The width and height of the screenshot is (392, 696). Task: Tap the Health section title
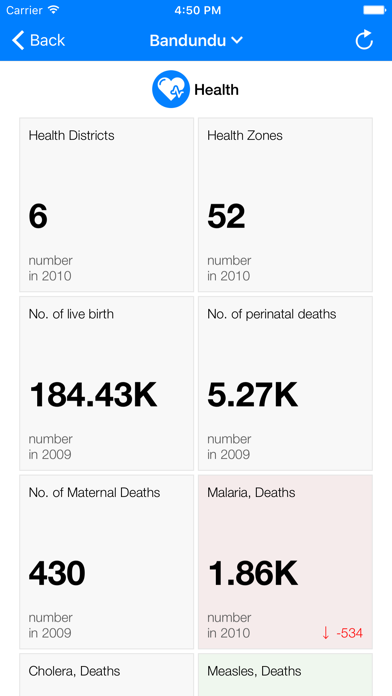217,90
